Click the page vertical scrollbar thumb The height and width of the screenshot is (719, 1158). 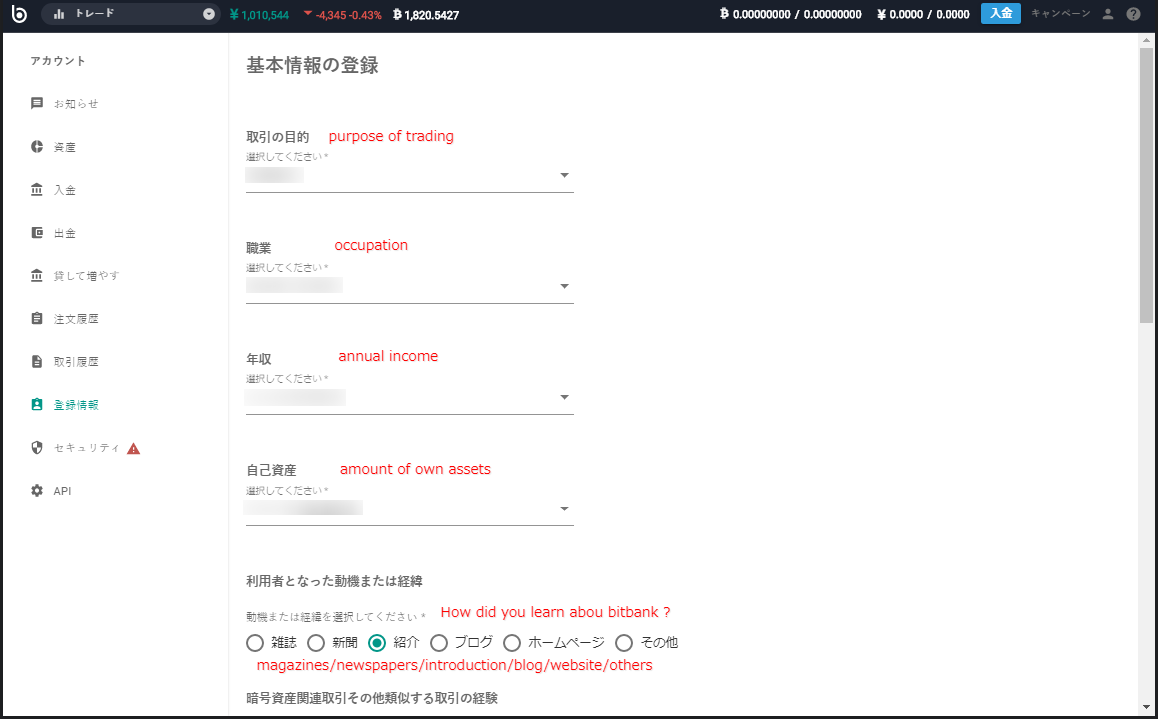click(x=1146, y=186)
